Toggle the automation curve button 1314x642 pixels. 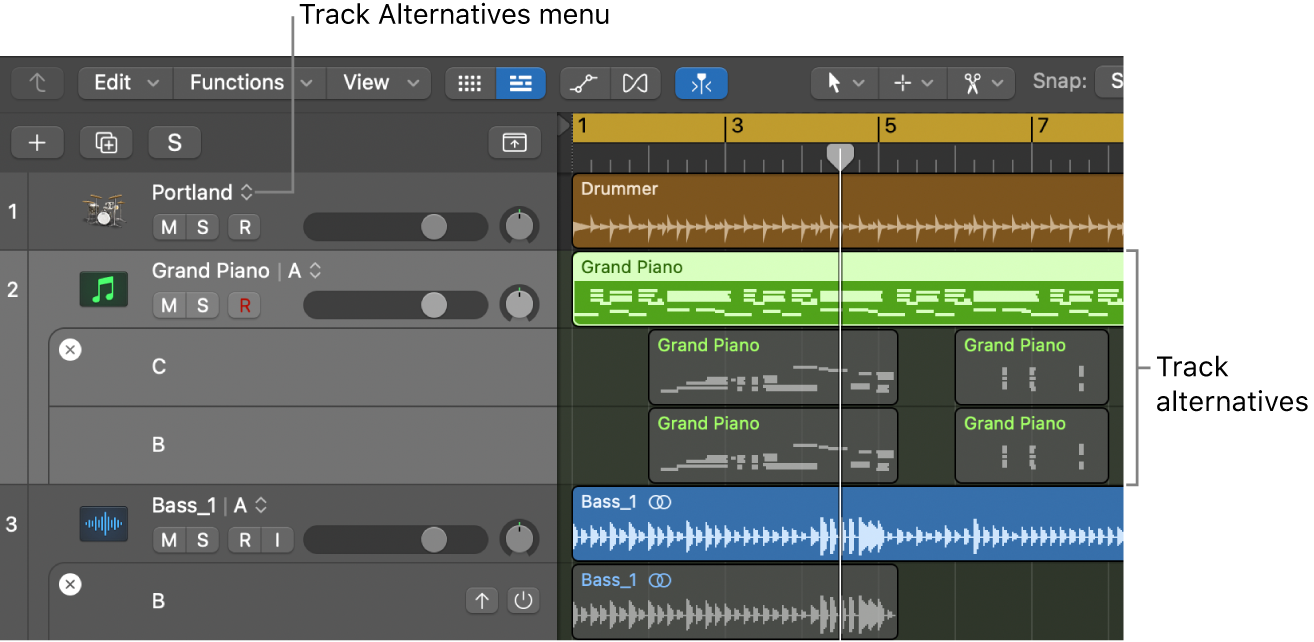pos(585,83)
